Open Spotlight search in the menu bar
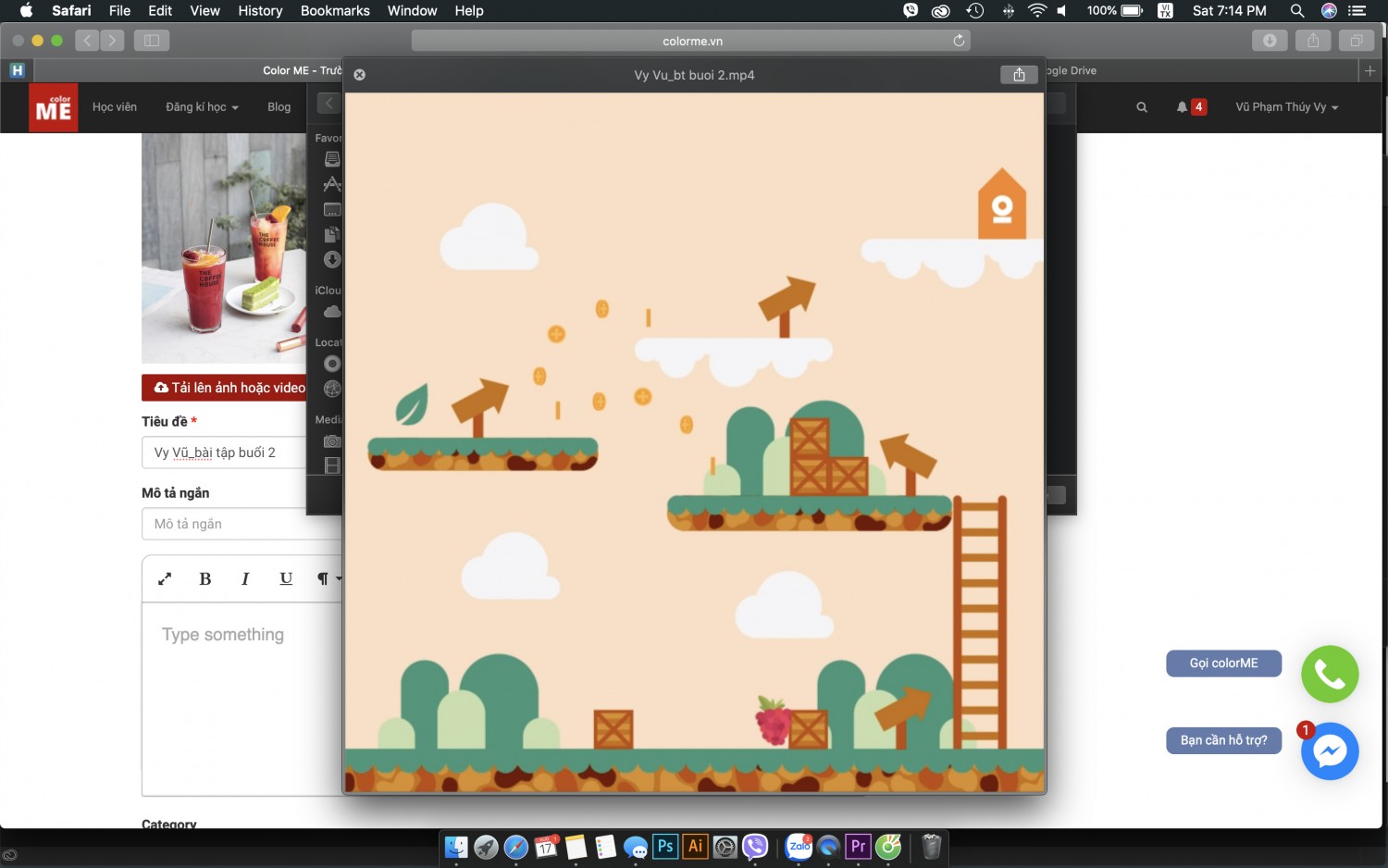This screenshot has width=1388, height=868. click(1297, 11)
